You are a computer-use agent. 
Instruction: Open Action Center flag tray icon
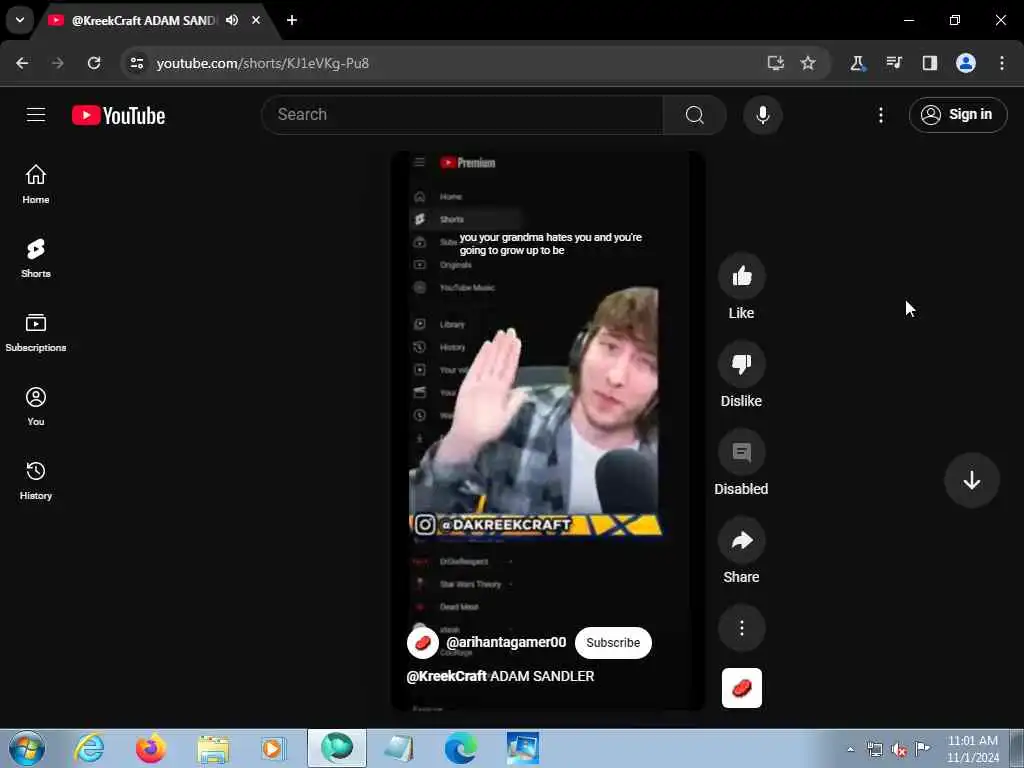tap(922, 748)
